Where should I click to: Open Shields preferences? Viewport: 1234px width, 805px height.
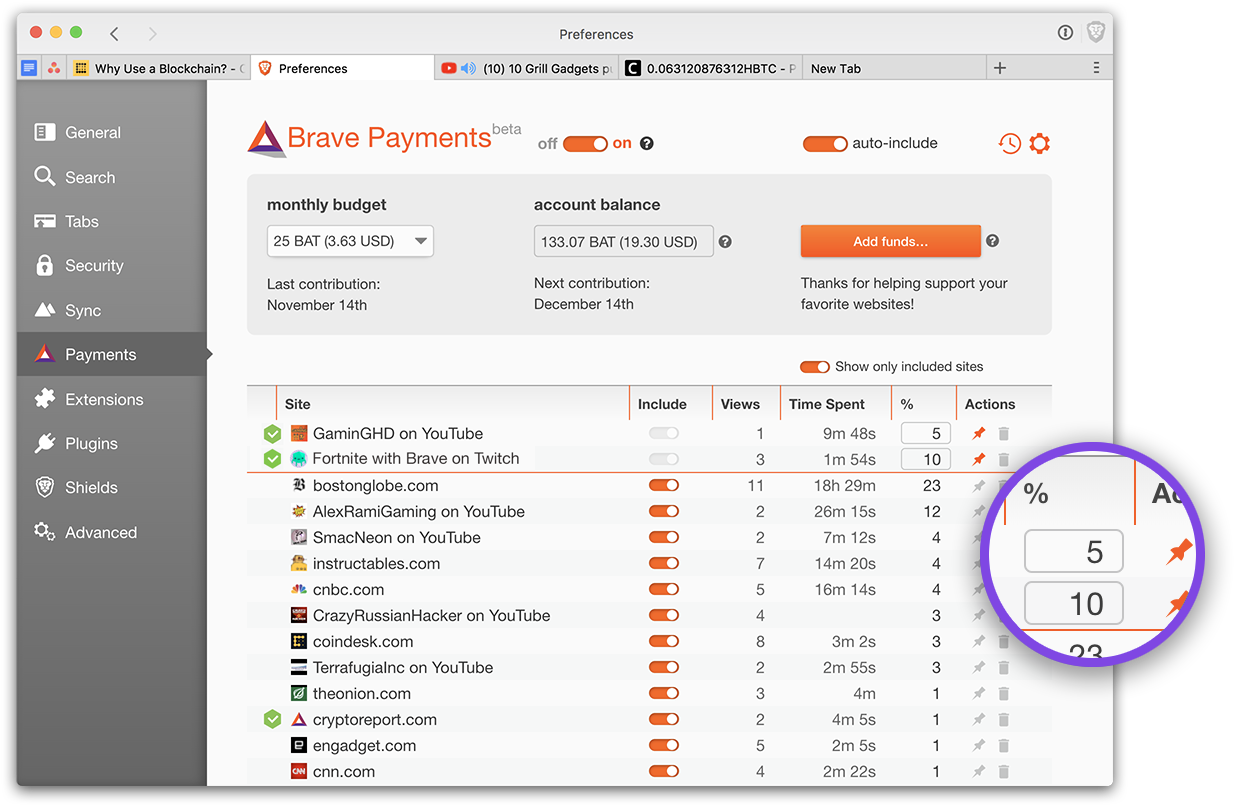[111, 487]
